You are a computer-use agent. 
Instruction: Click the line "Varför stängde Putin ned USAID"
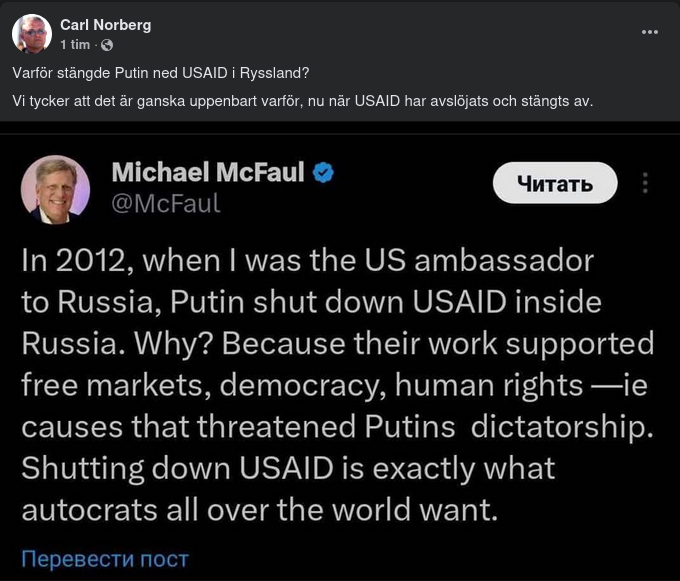[x=161, y=73]
